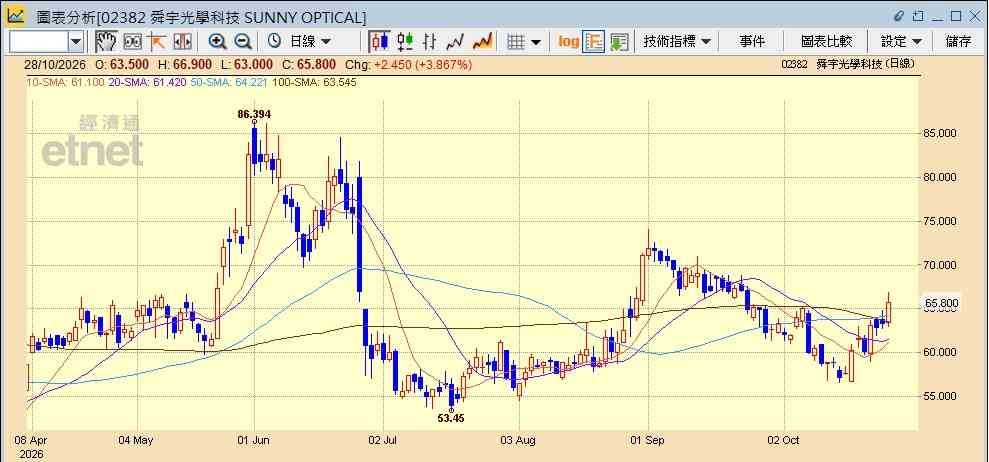Click the 儲存 save button
Image resolution: width=989 pixels, height=462 pixels.
[x=959, y=42]
